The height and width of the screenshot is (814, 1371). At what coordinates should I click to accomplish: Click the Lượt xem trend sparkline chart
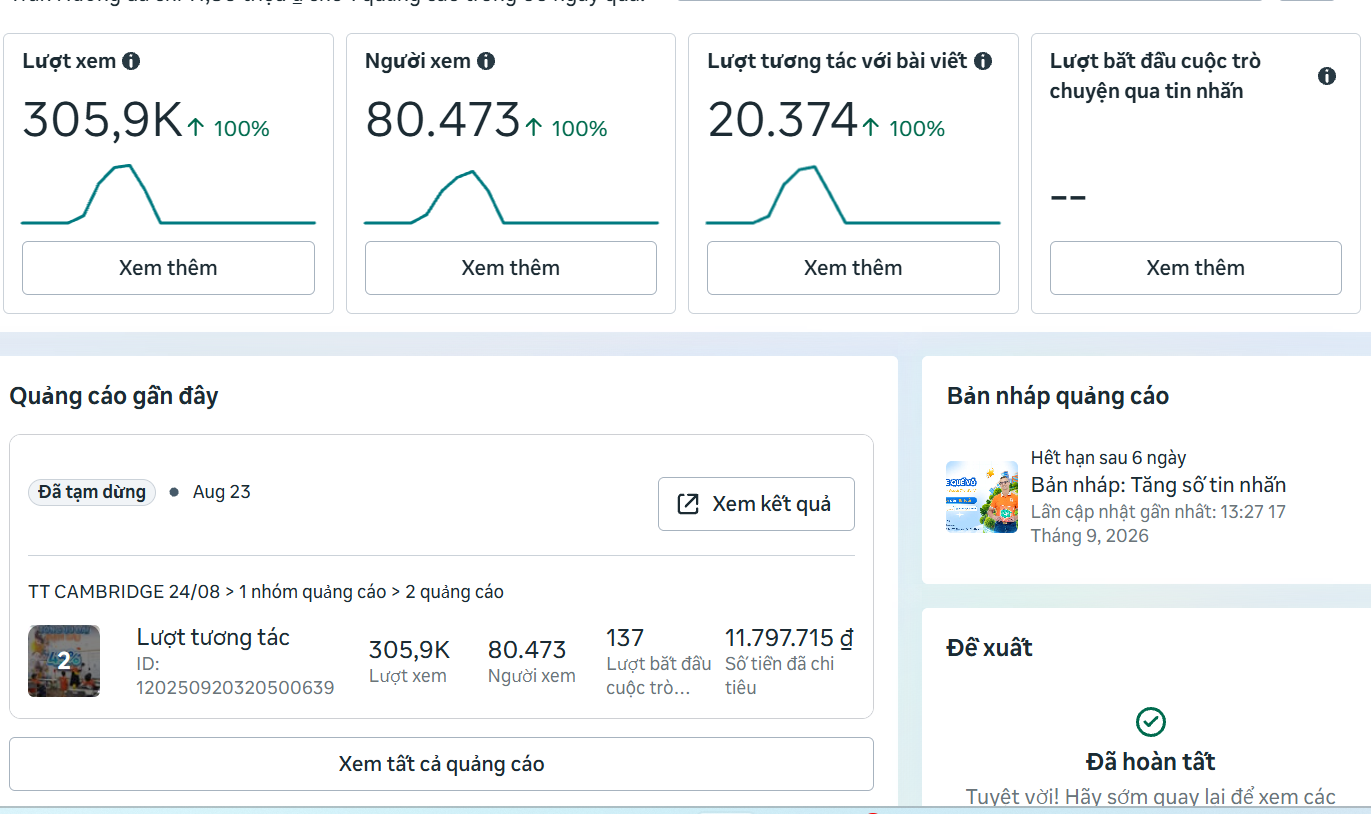[x=168, y=195]
